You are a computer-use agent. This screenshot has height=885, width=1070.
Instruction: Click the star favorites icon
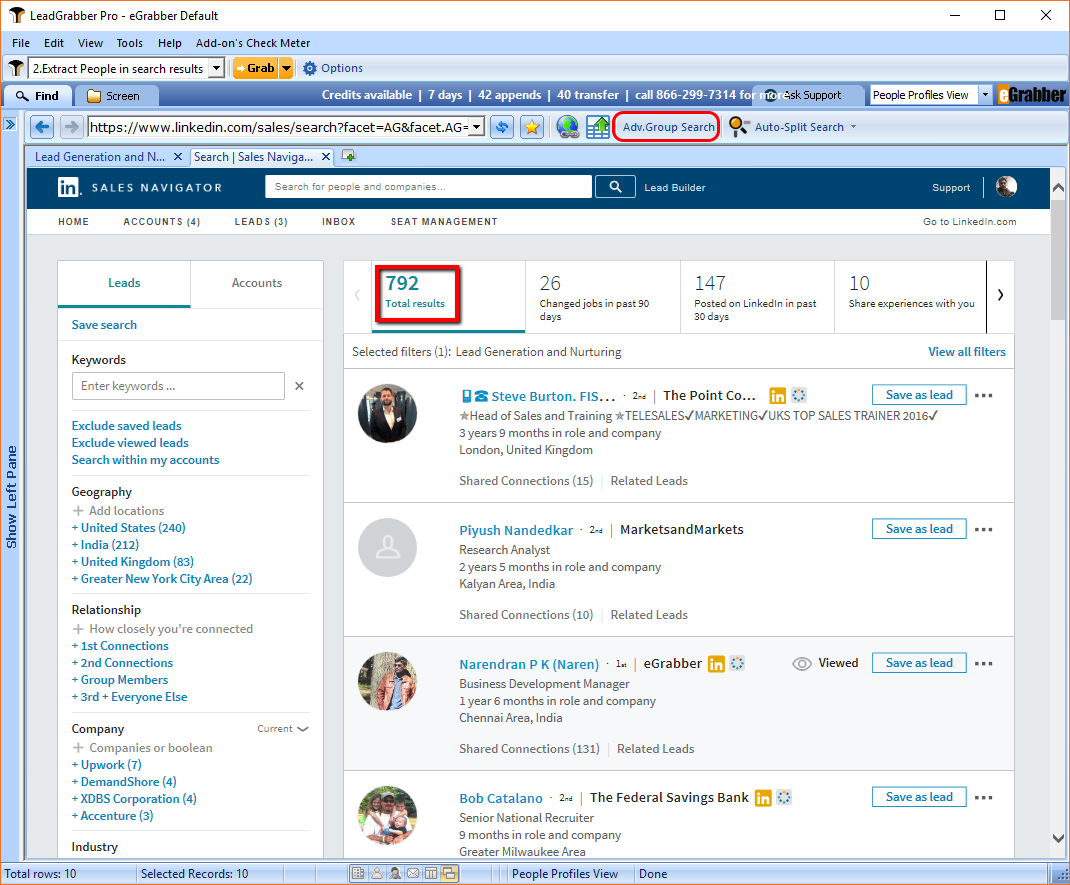(x=532, y=127)
